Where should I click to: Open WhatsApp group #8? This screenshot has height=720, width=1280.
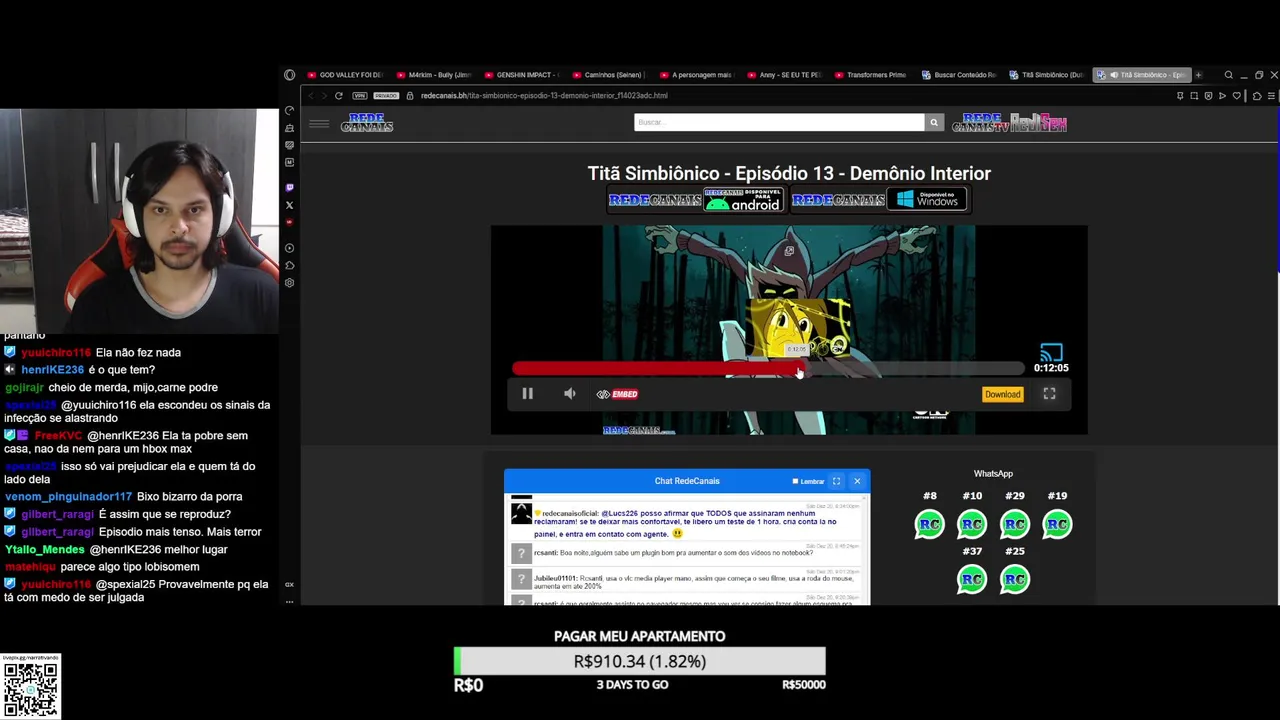tap(929, 524)
